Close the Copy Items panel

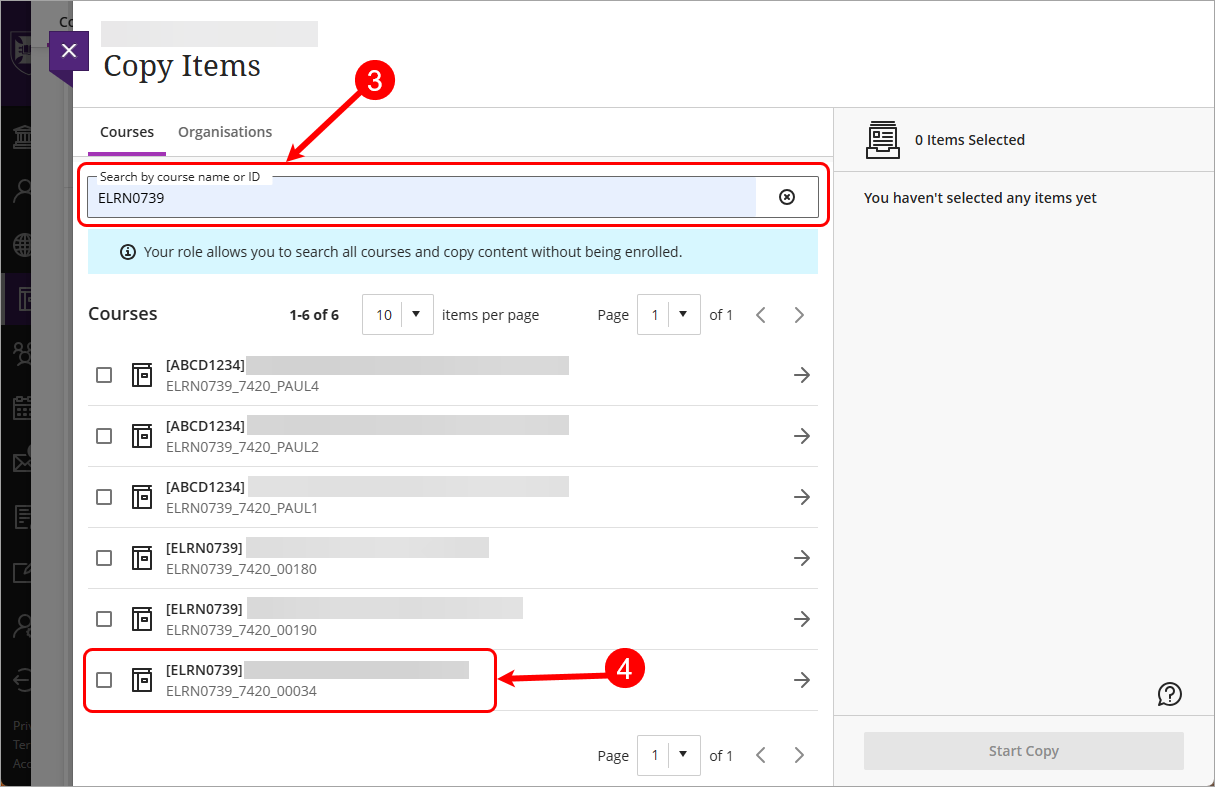click(68, 51)
